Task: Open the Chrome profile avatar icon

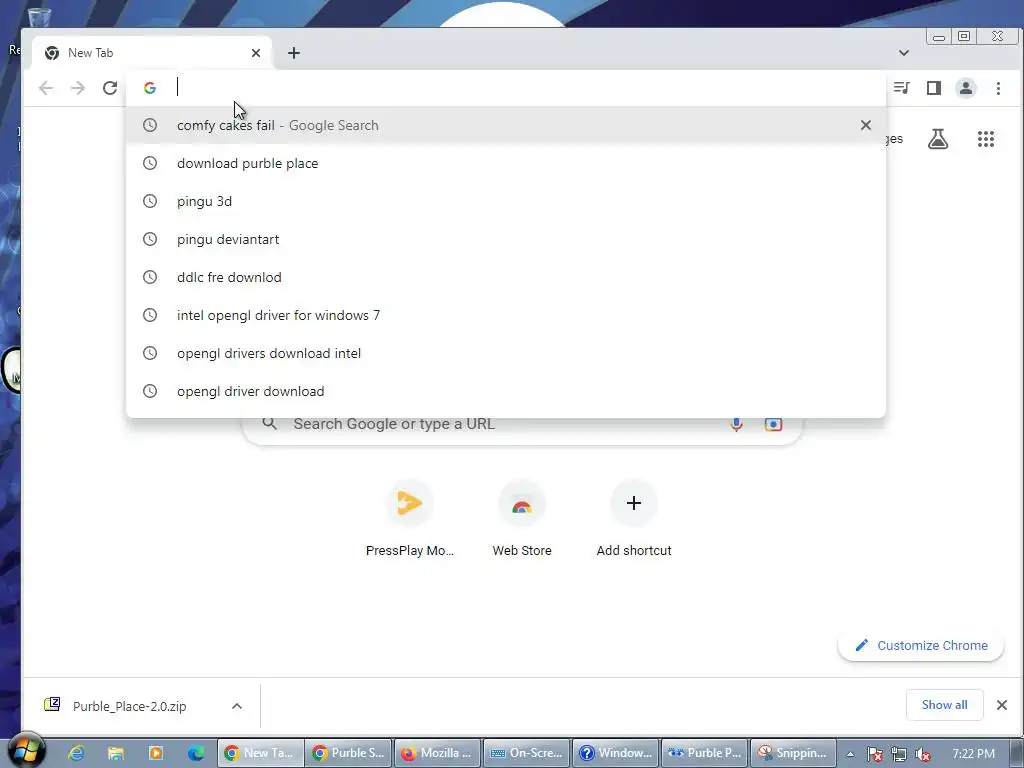Action: tap(966, 88)
